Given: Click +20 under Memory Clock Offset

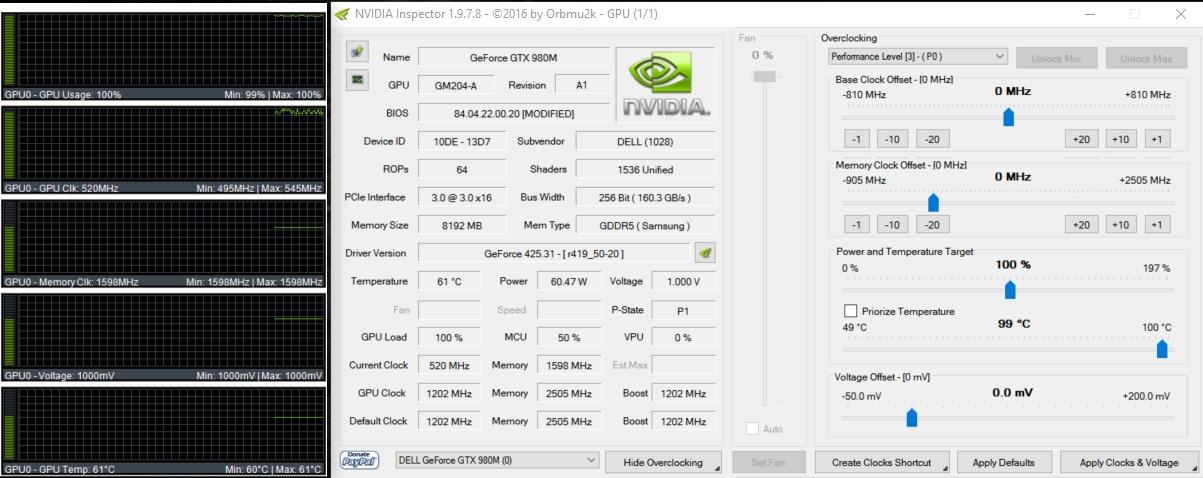Looking at the screenshot, I should tap(1081, 224).
